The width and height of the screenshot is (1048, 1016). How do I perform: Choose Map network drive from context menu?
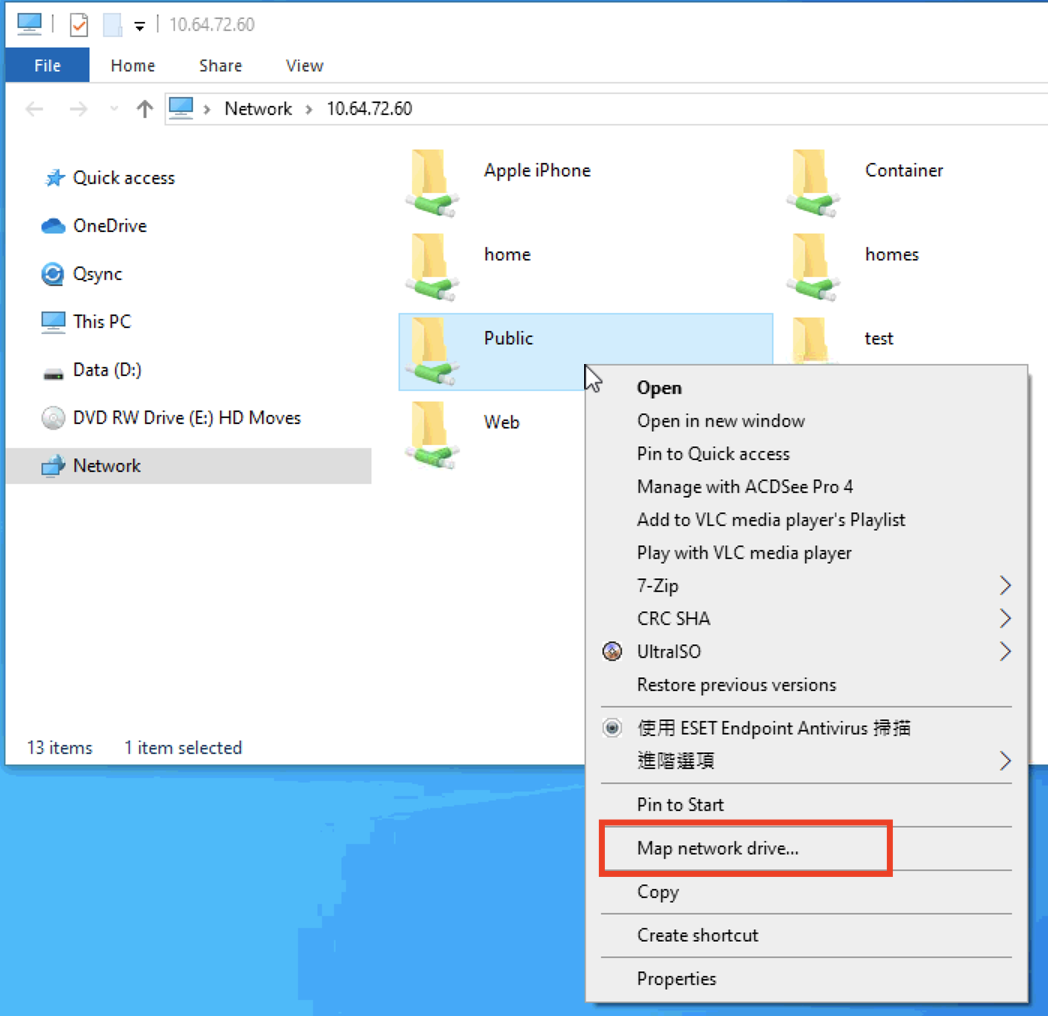(x=717, y=849)
